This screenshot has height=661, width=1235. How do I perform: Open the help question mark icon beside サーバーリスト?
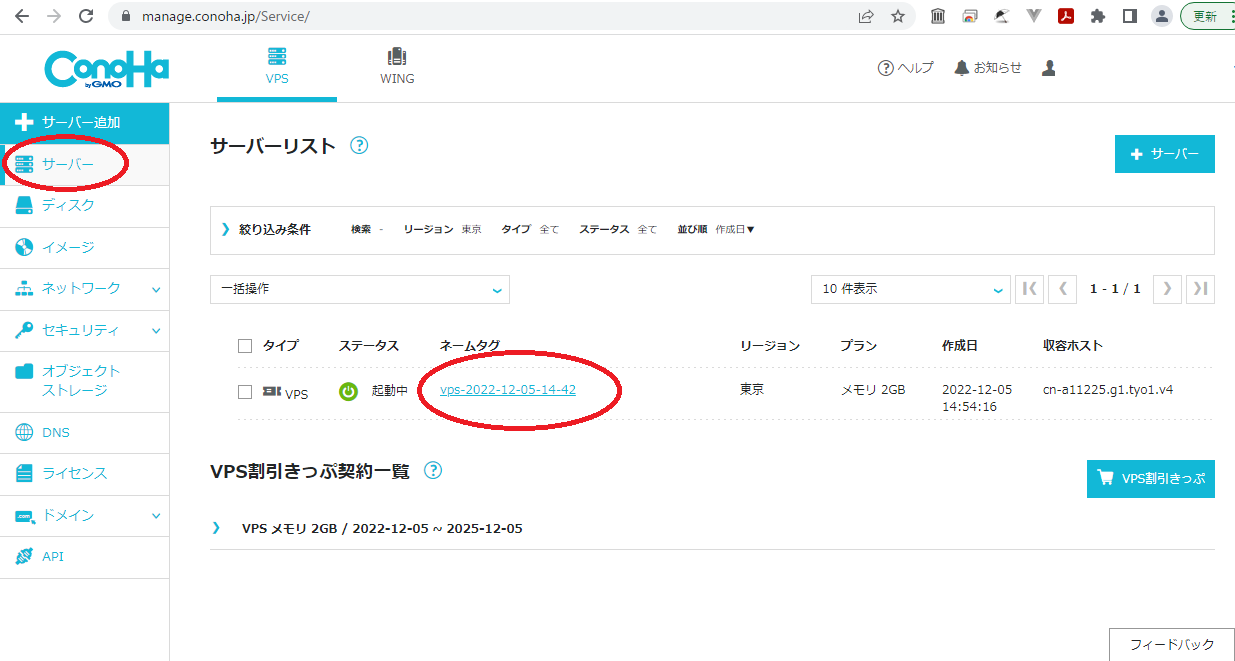click(x=359, y=145)
